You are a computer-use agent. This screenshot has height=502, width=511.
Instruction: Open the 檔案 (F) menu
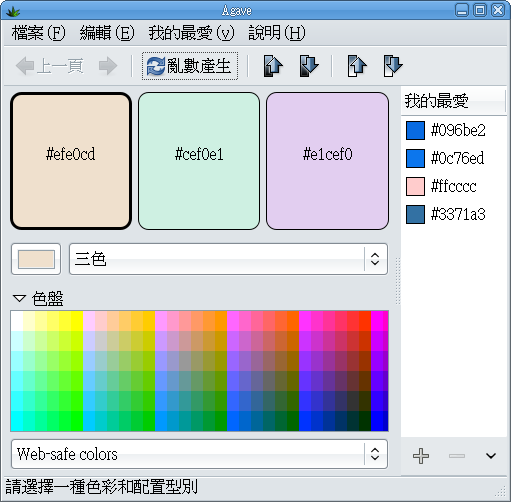click(x=39, y=33)
